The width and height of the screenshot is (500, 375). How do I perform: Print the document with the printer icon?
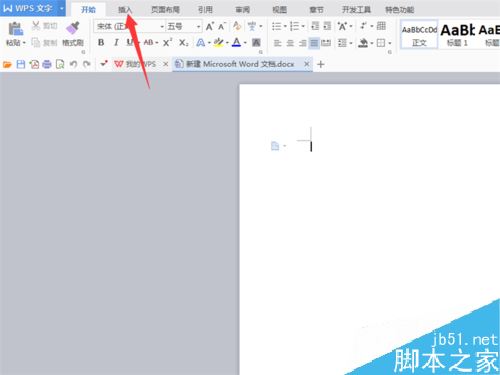pos(47,64)
